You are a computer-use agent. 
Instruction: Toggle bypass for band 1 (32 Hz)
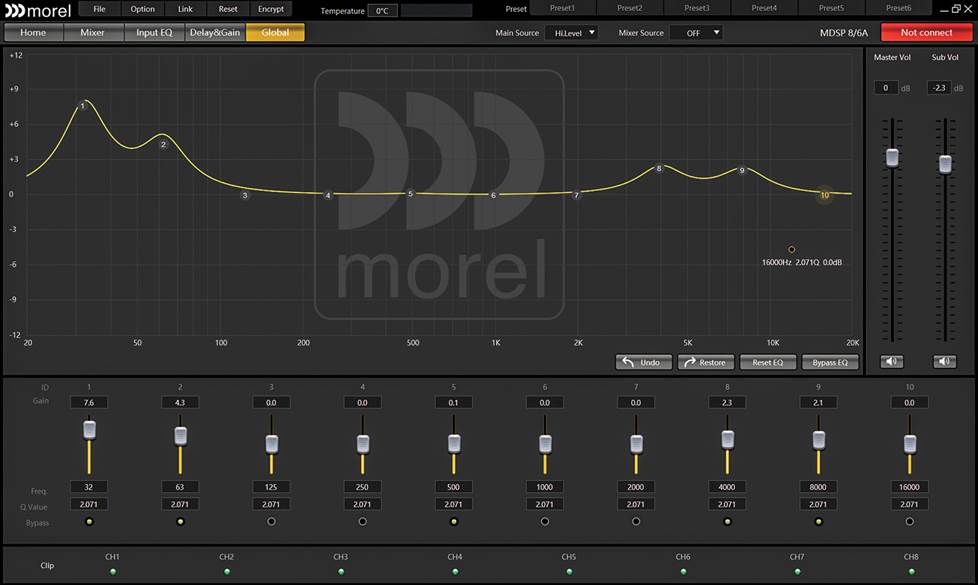pos(89,521)
